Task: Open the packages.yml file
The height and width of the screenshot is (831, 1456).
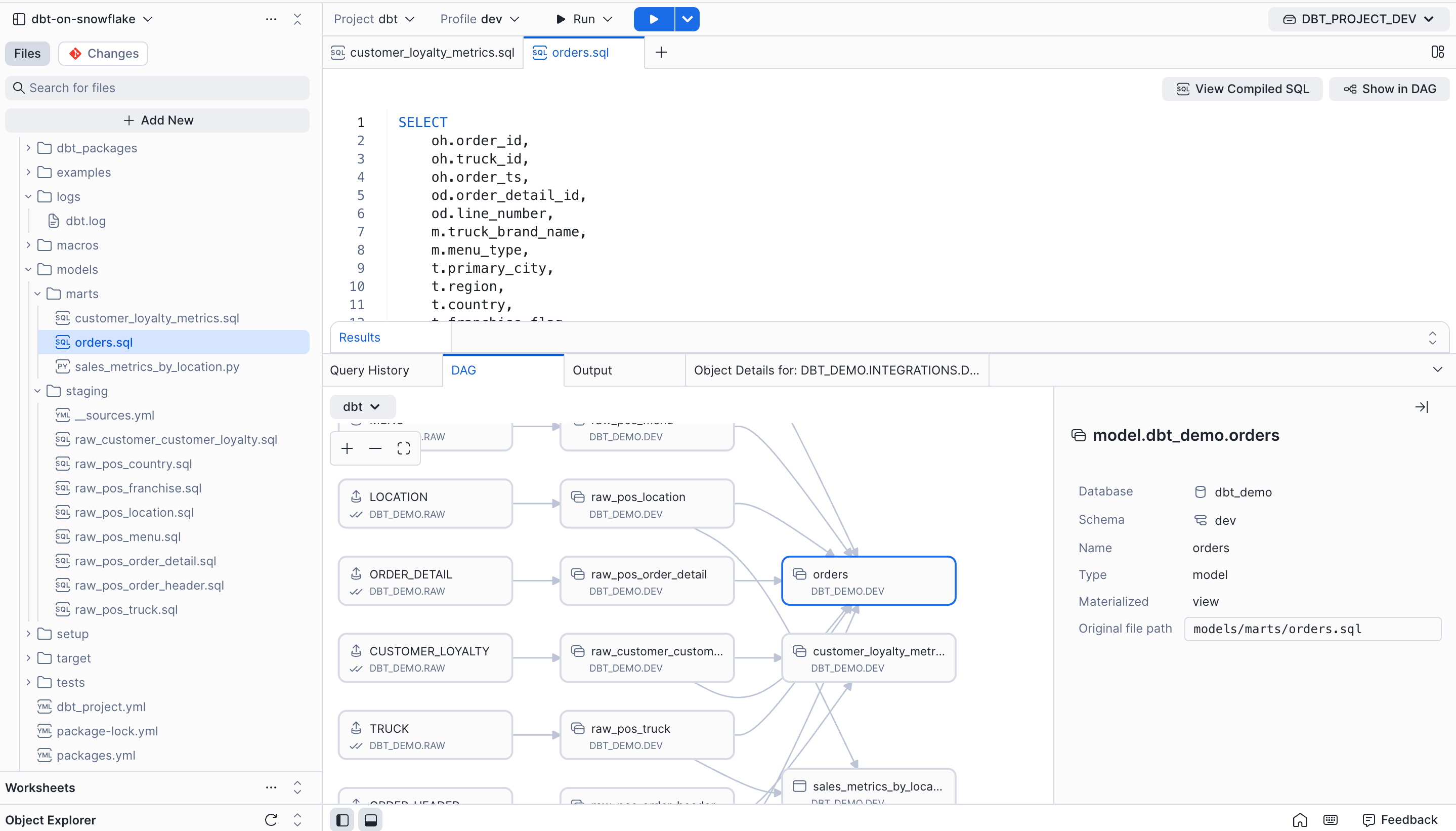Action: pyautogui.click(x=95, y=755)
